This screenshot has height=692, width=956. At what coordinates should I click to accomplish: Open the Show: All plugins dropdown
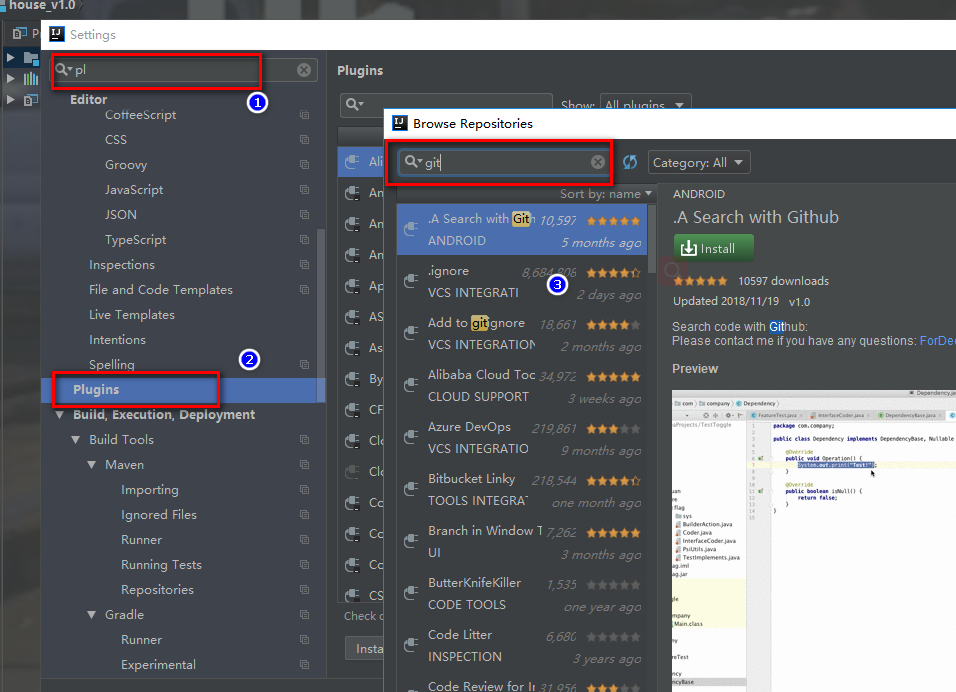click(646, 104)
